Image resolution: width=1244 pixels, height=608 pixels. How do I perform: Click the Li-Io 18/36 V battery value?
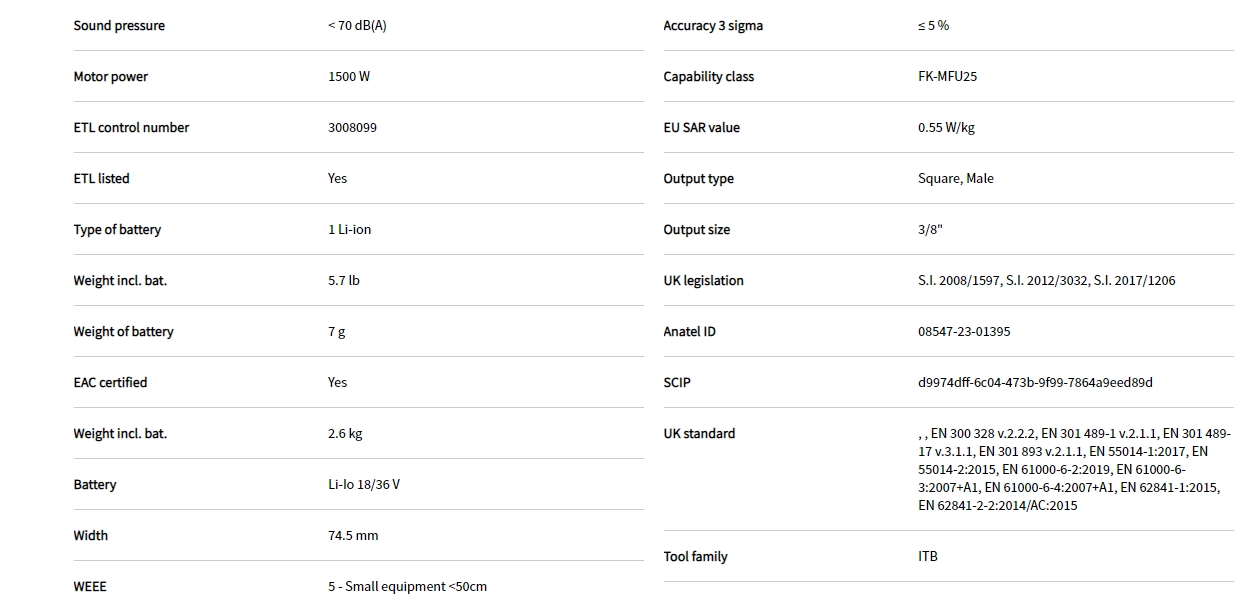(364, 485)
